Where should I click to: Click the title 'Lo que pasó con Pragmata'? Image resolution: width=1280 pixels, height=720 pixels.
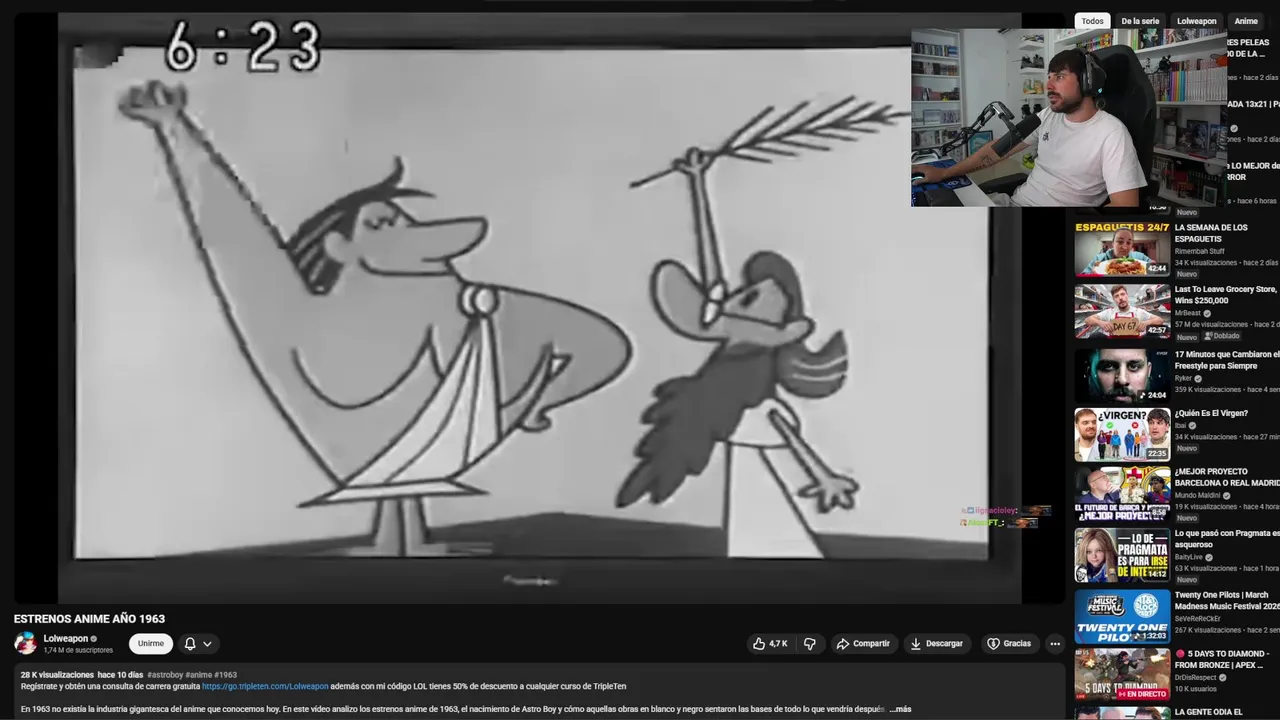click(1227, 539)
